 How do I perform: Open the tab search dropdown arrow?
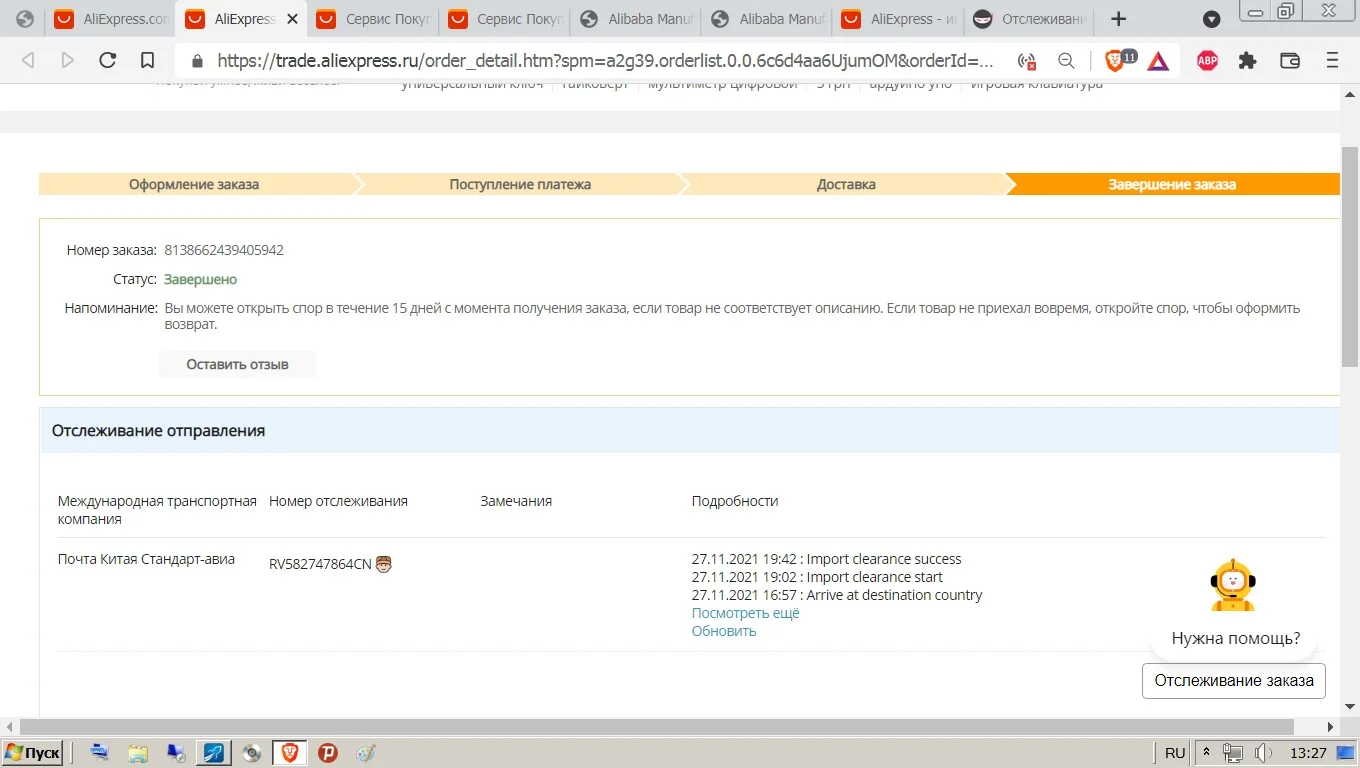(1211, 19)
